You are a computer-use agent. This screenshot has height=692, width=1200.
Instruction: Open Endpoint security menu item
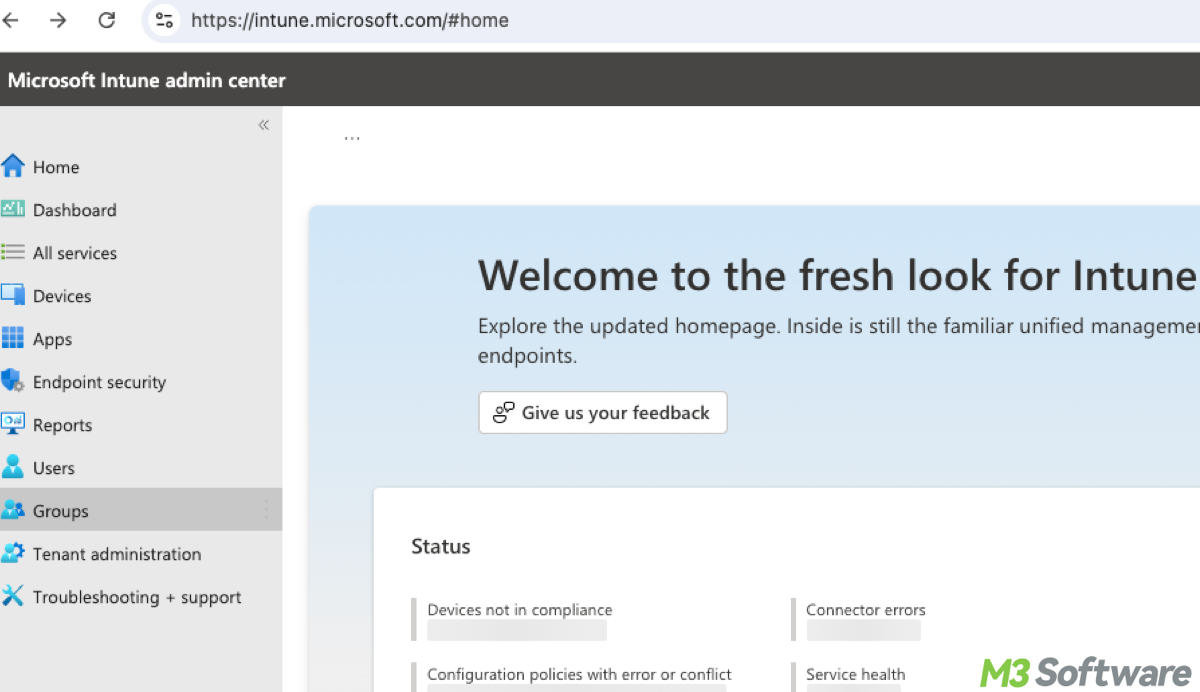(141, 382)
